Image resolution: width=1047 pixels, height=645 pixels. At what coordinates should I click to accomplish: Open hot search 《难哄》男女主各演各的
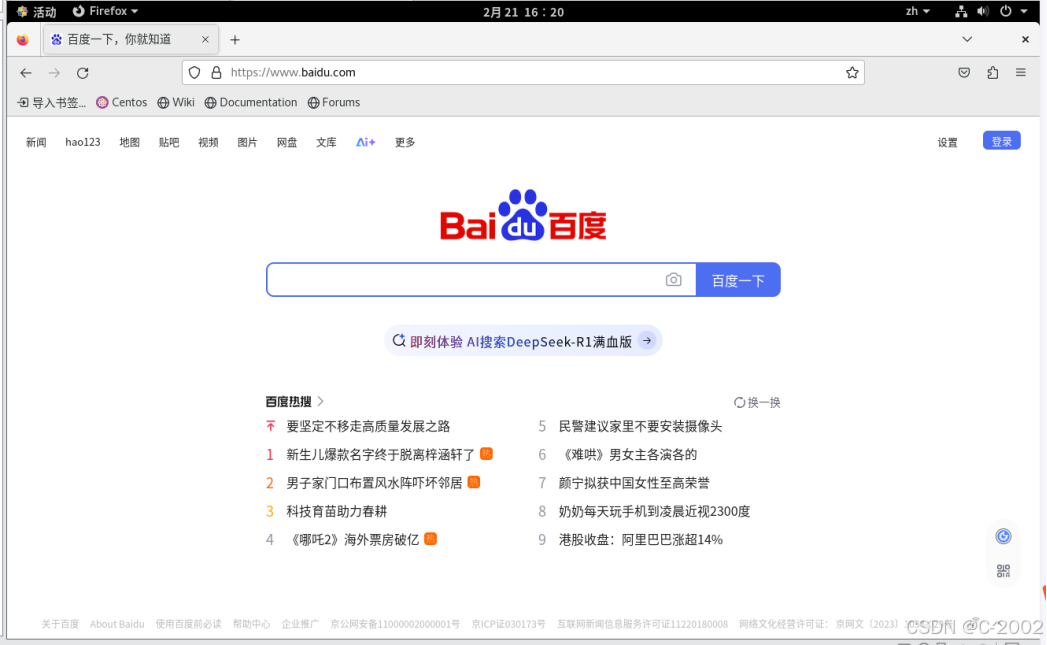[x=628, y=455]
